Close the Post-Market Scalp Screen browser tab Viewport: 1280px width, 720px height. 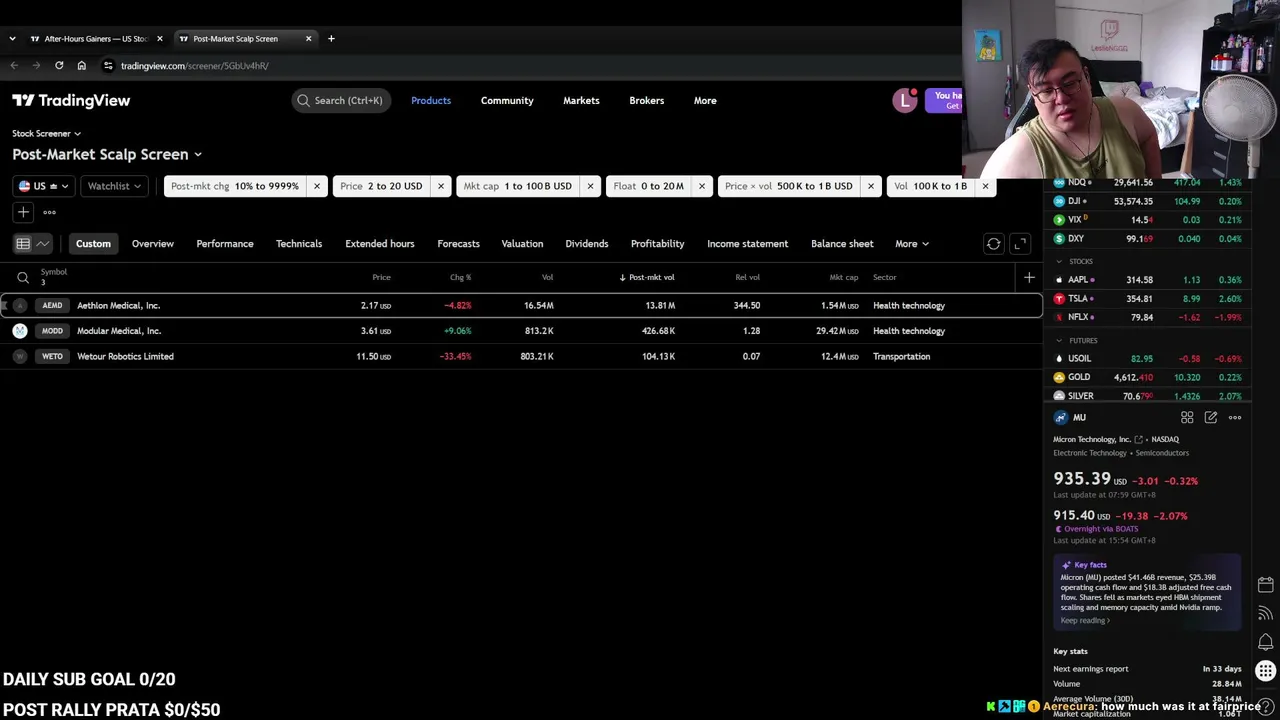tap(308, 39)
